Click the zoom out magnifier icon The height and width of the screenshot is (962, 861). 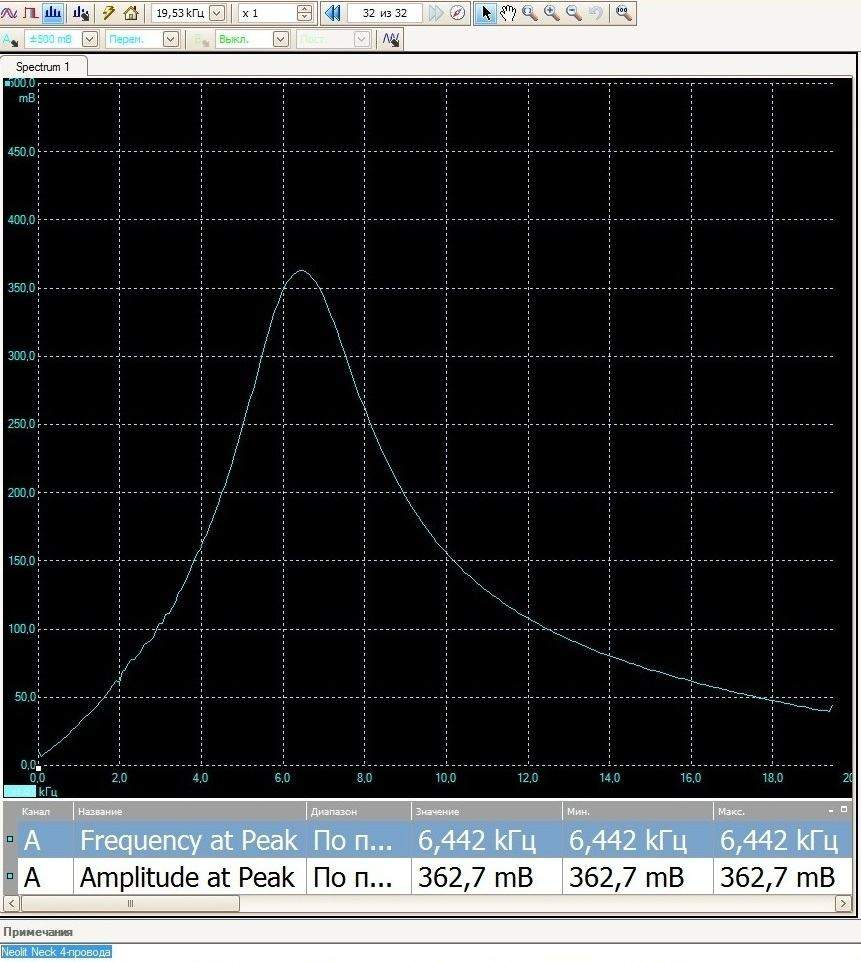coord(574,13)
